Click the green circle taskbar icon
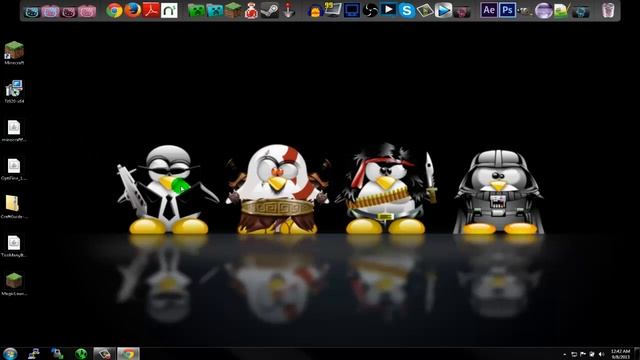The width and height of the screenshot is (640, 360). [x=81, y=353]
